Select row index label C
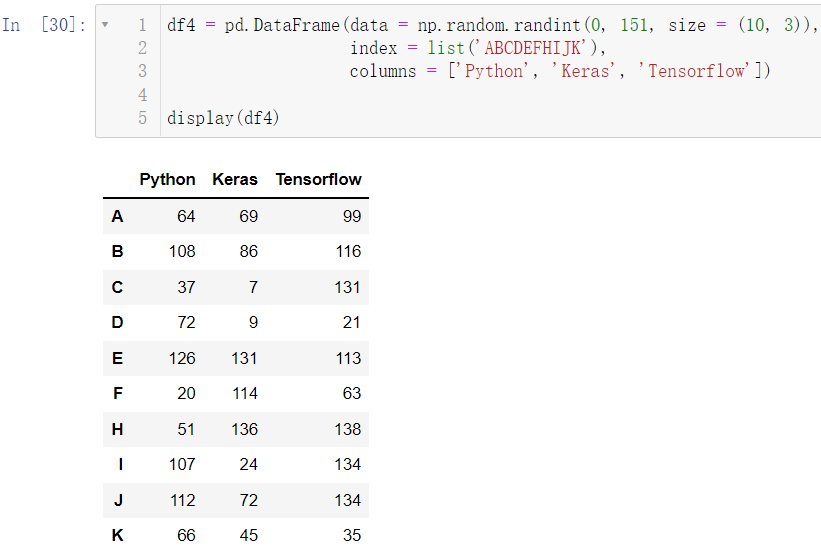Viewport: 821px width, 551px height. click(x=117, y=287)
